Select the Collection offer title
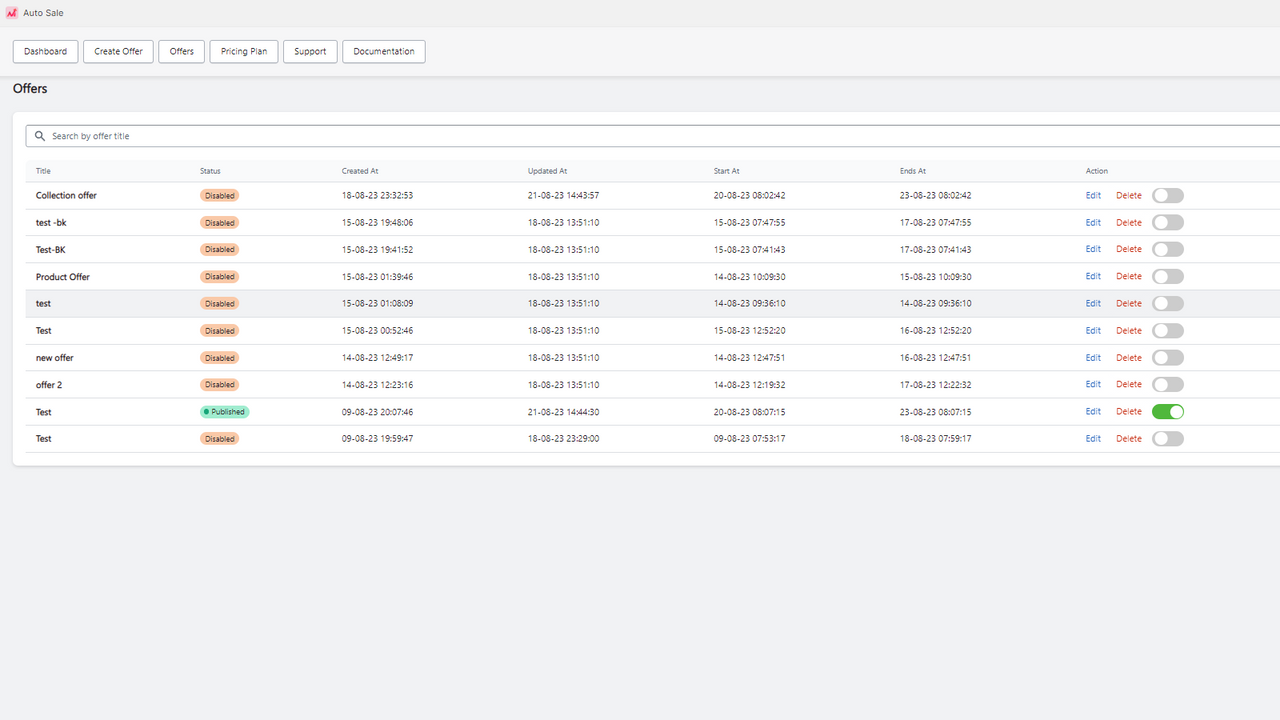Image resolution: width=1280 pixels, height=720 pixels. coord(66,195)
